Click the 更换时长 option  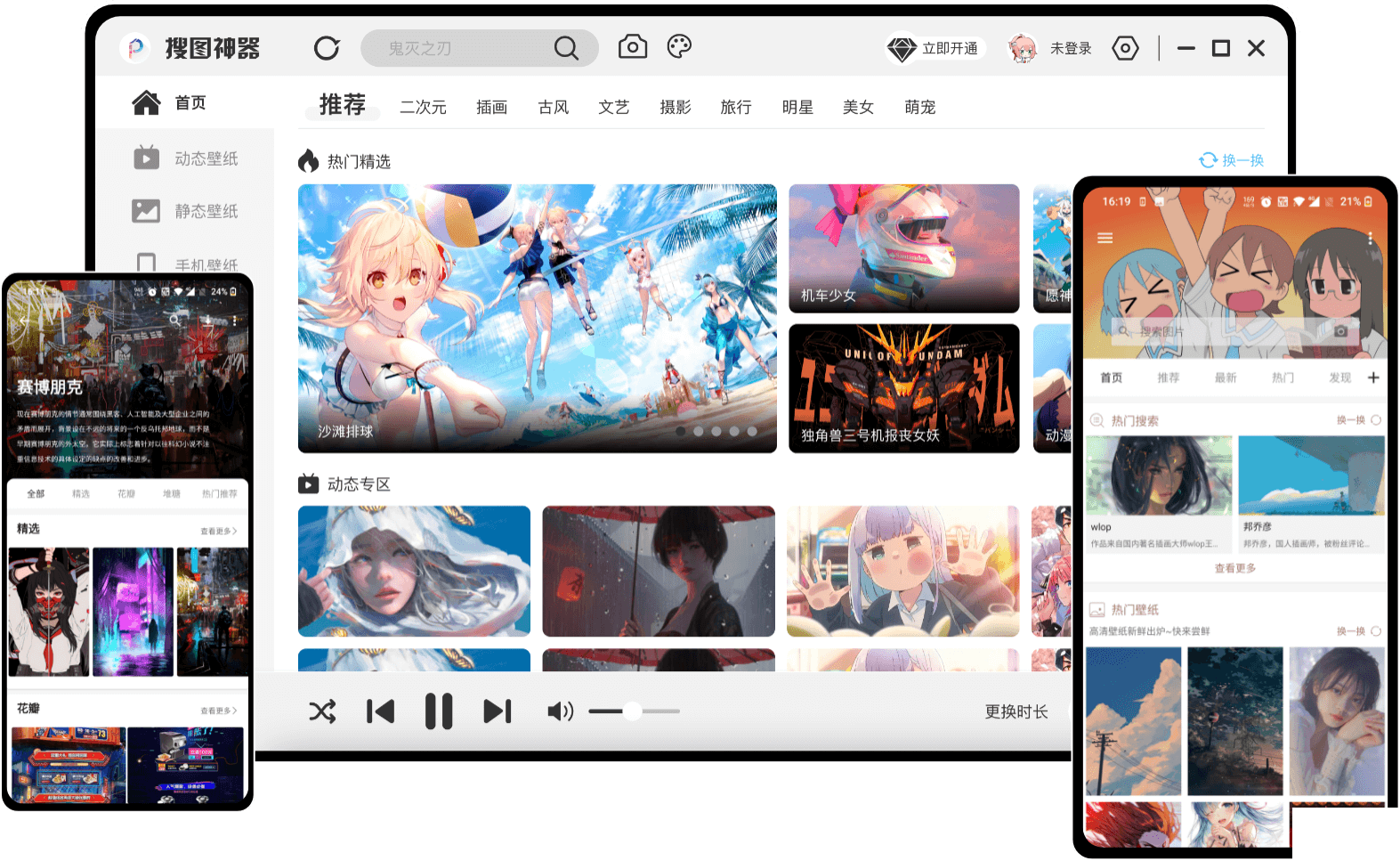(1016, 712)
